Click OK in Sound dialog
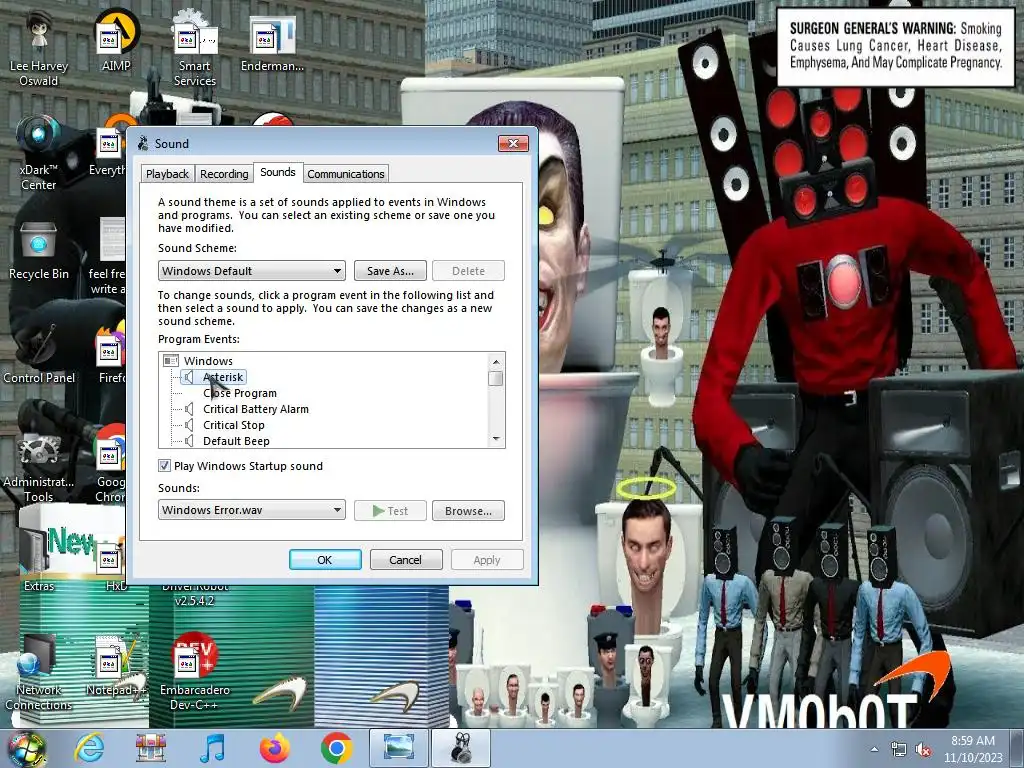 pos(325,560)
